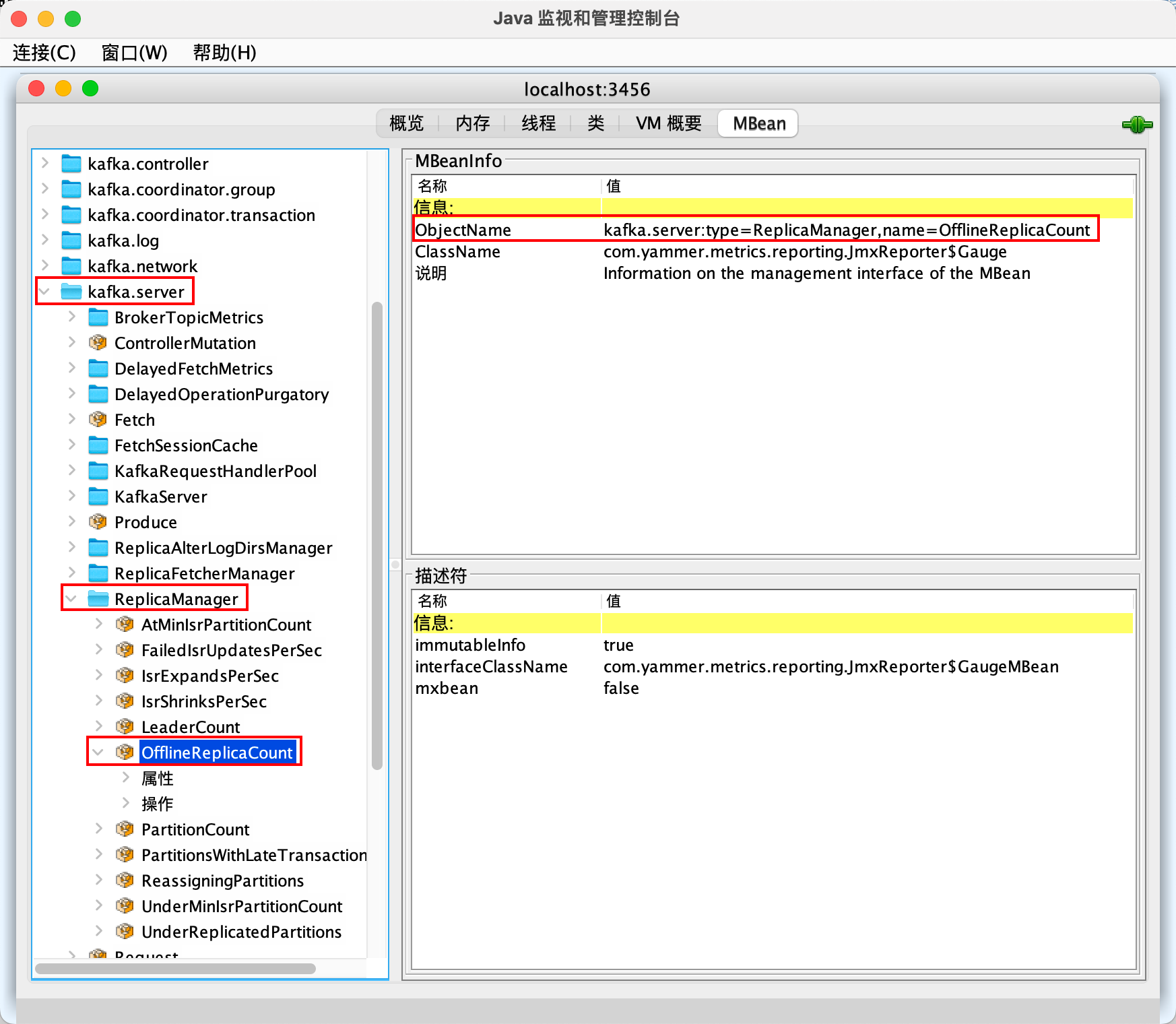Click the IsrShrinksPerSec MBean icon
Screen dimensions: 1176x1024
[x=125, y=701]
